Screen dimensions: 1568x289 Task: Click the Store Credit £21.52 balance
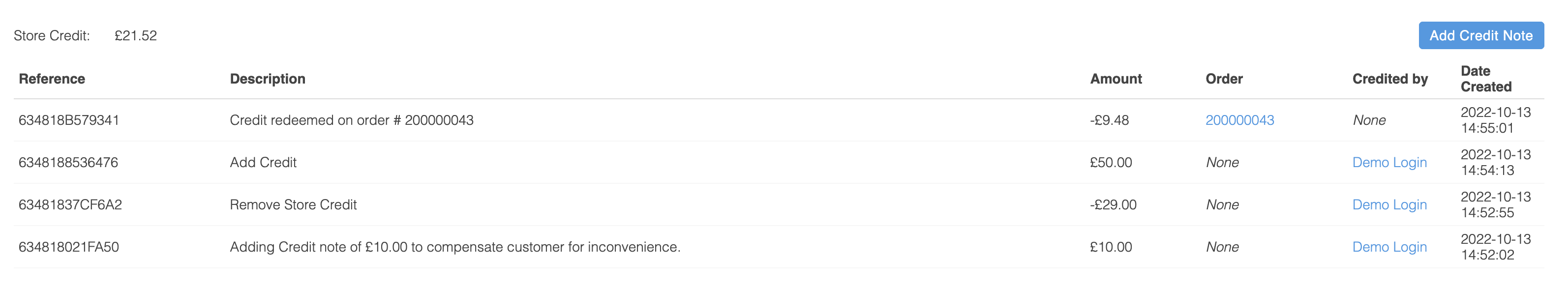[x=135, y=35]
